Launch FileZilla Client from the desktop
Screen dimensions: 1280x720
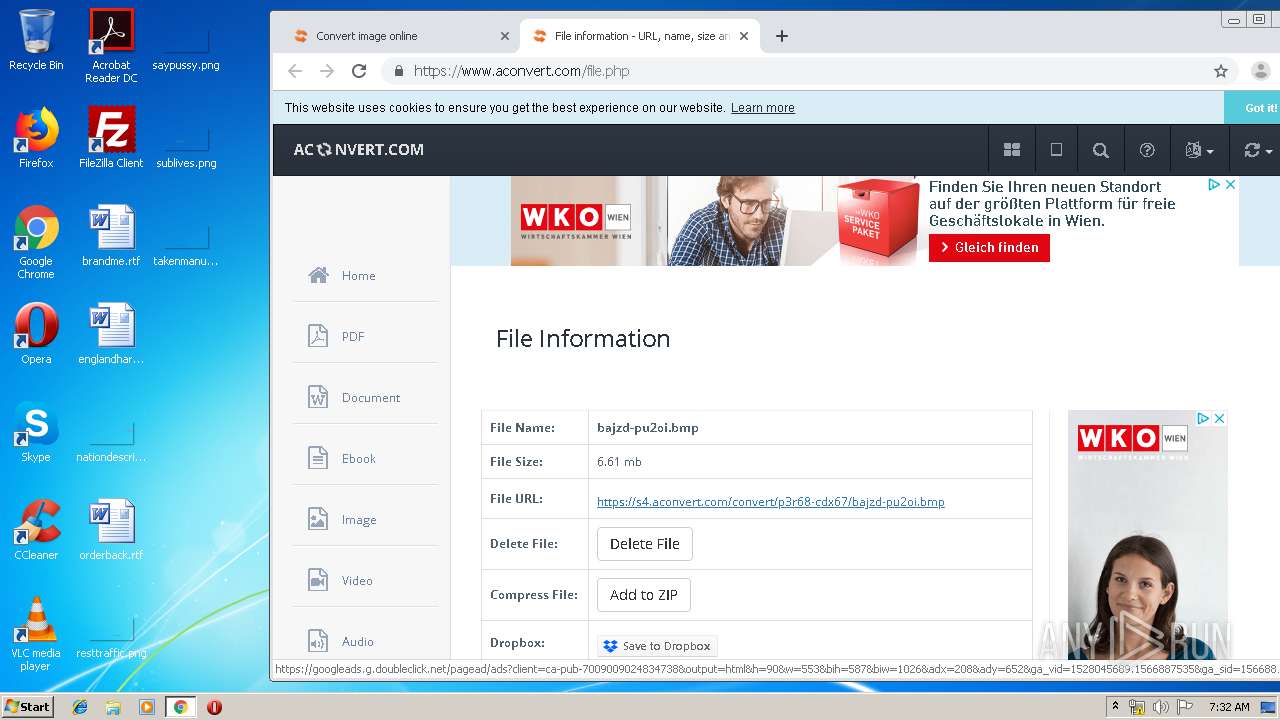(111, 138)
